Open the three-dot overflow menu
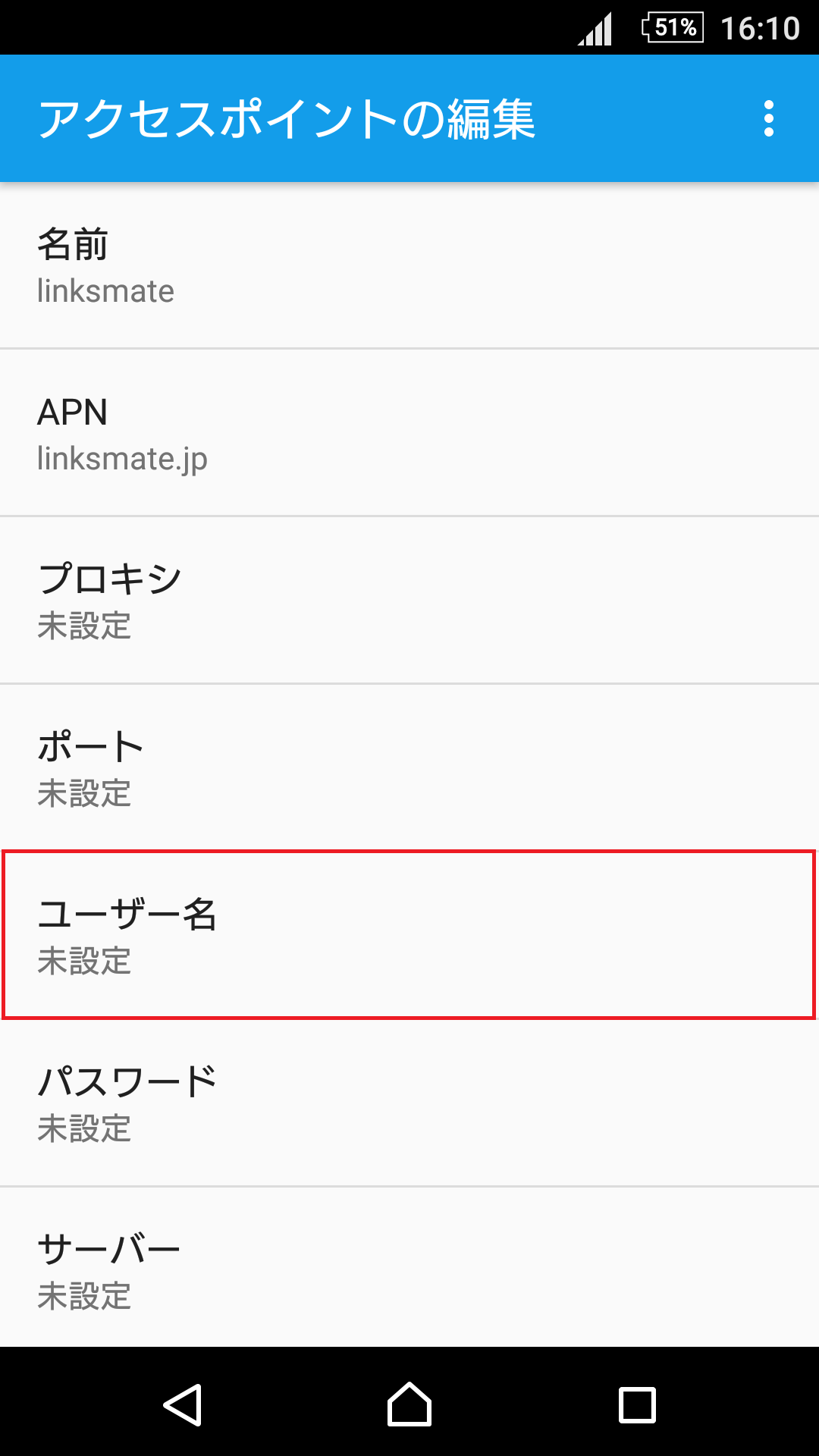 pyautogui.click(x=769, y=119)
